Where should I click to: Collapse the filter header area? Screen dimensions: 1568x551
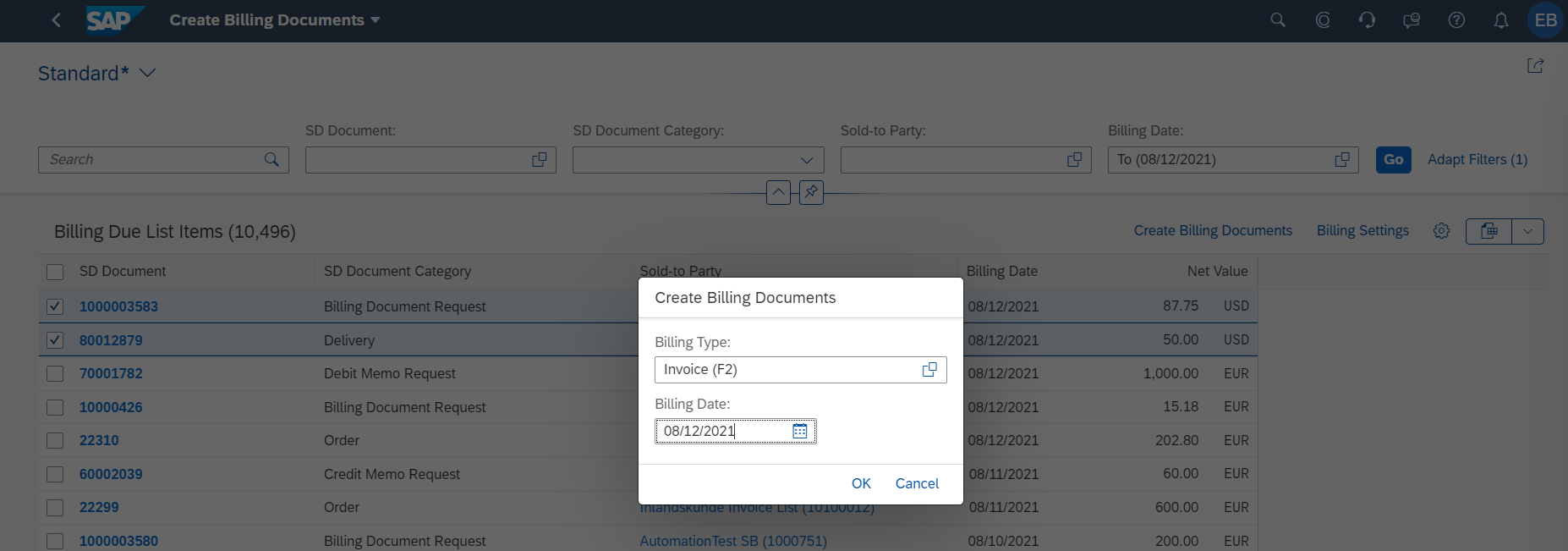tap(778, 192)
